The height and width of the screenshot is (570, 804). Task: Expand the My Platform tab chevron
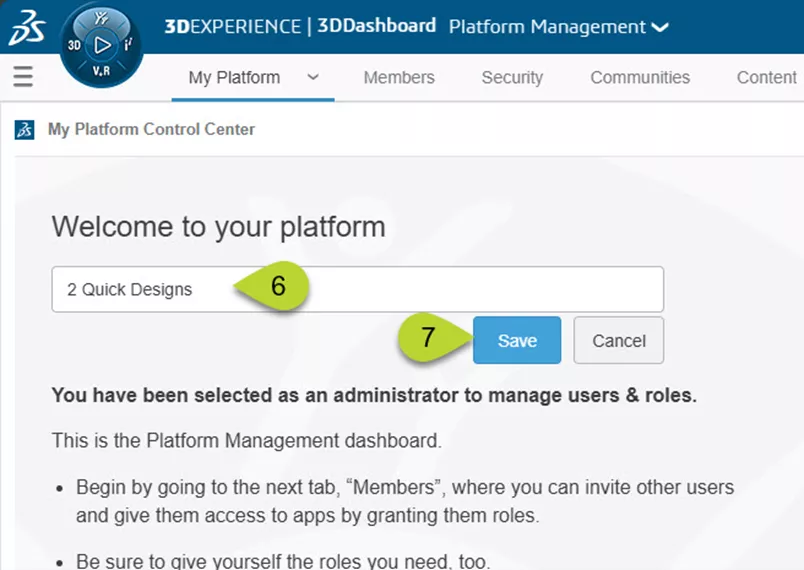313,77
